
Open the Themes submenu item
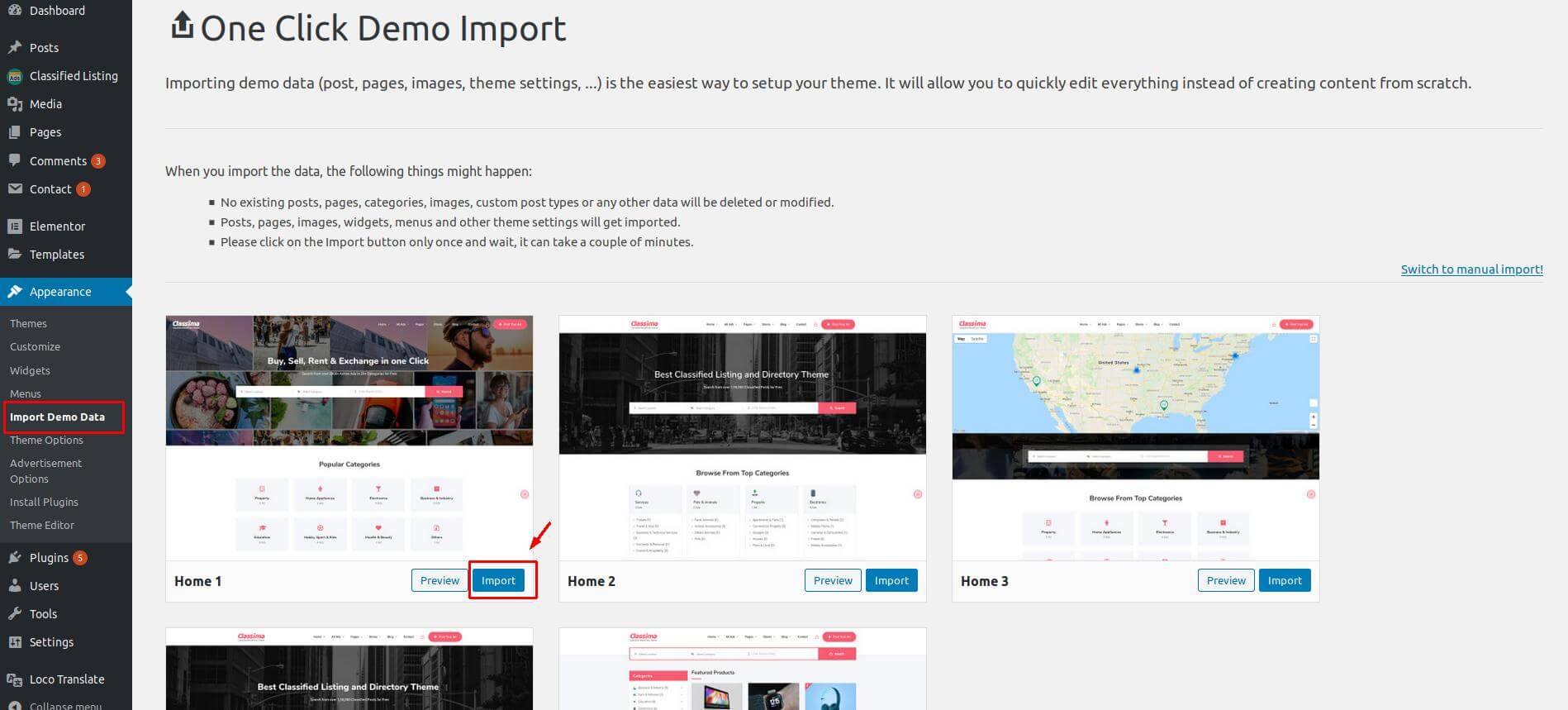coord(28,323)
